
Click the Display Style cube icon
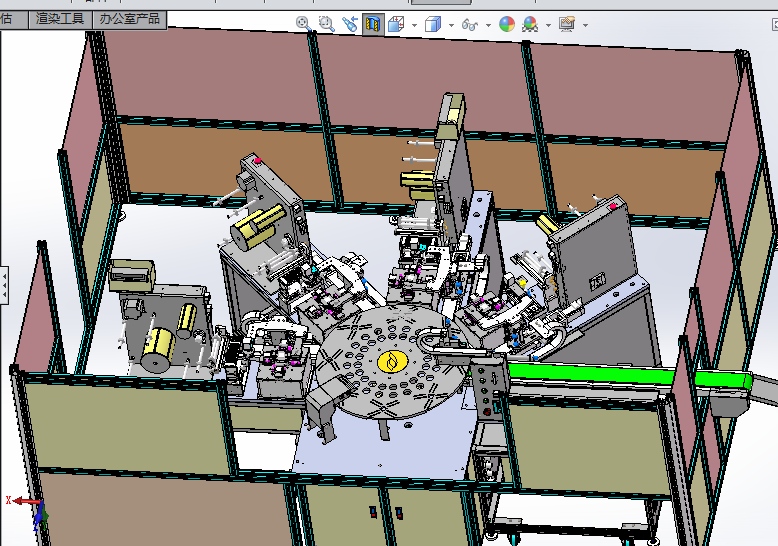point(433,24)
